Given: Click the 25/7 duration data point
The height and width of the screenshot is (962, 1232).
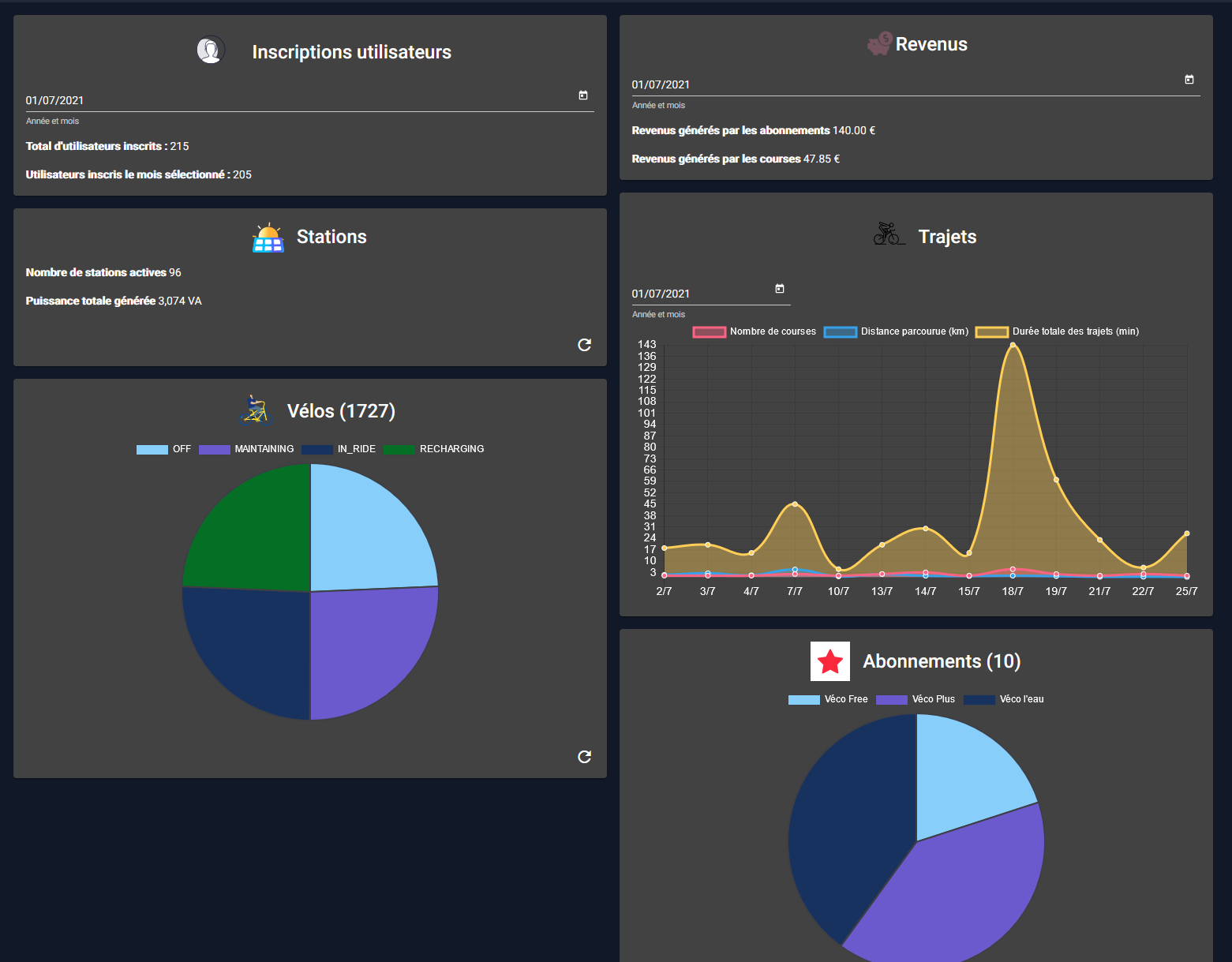Looking at the screenshot, I should click(x=1187, y=533).
